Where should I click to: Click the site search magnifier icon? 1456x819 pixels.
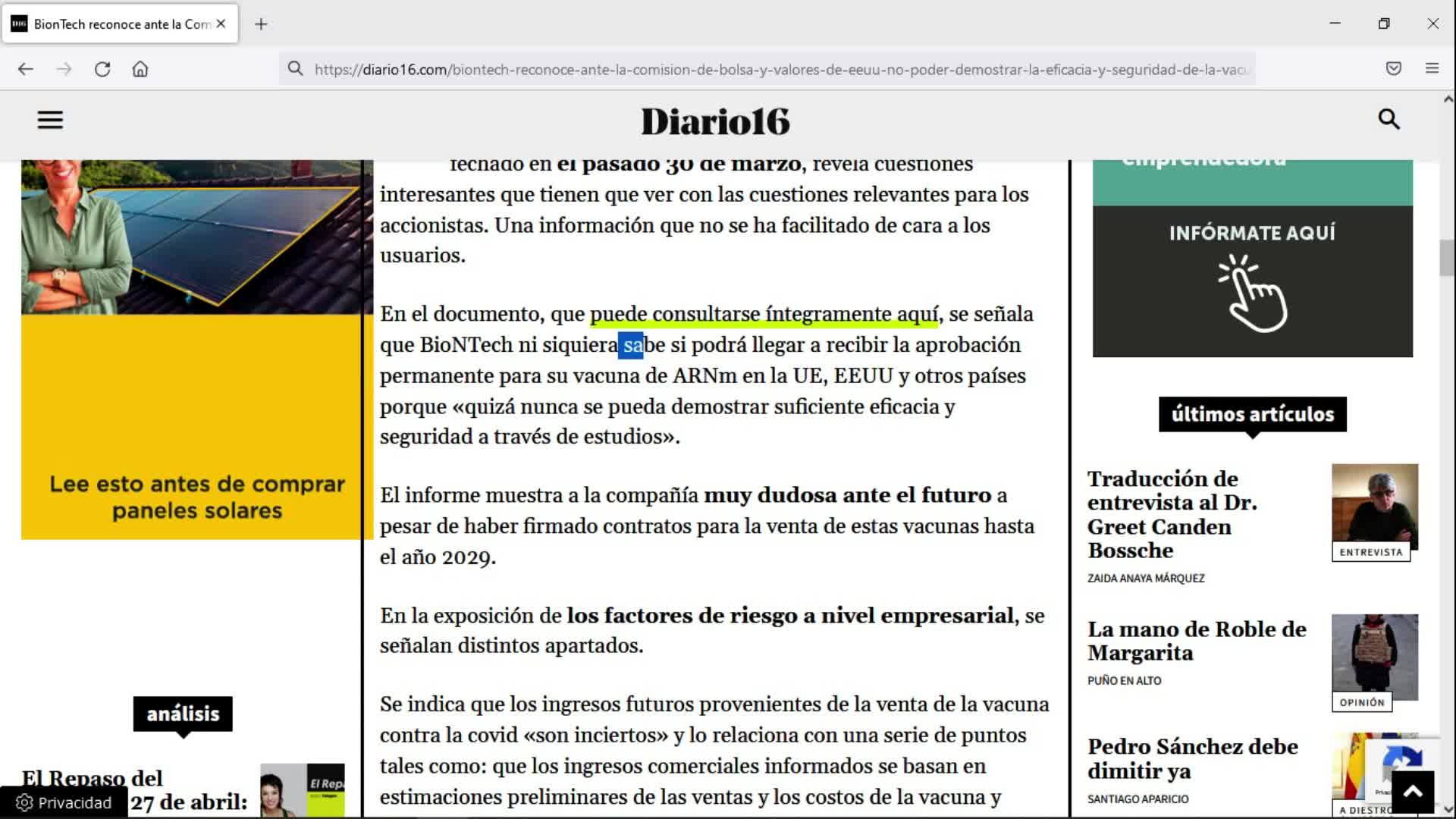pos(1389,119)
